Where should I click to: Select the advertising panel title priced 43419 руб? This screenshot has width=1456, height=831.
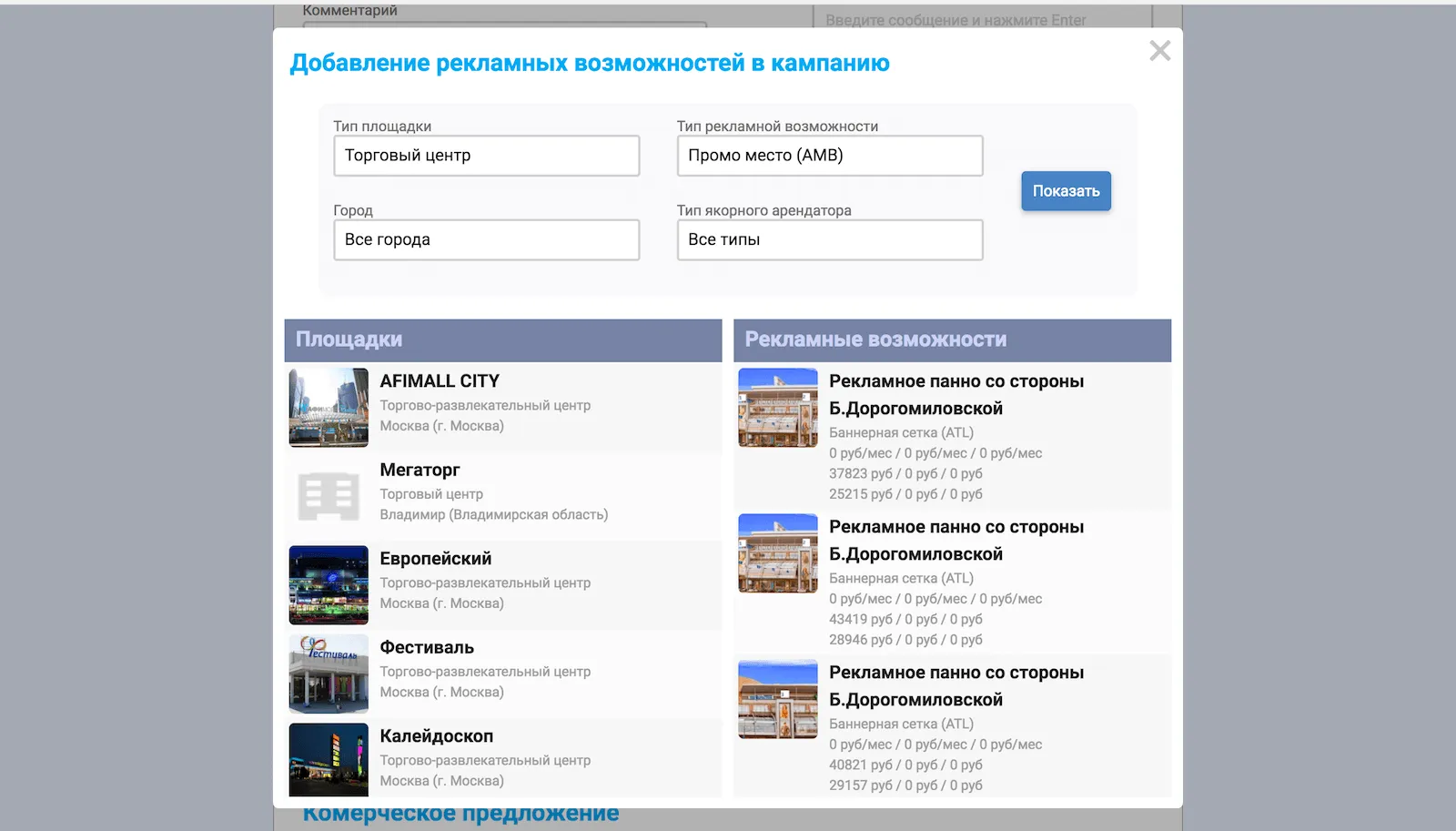click(x=955, y=541)
